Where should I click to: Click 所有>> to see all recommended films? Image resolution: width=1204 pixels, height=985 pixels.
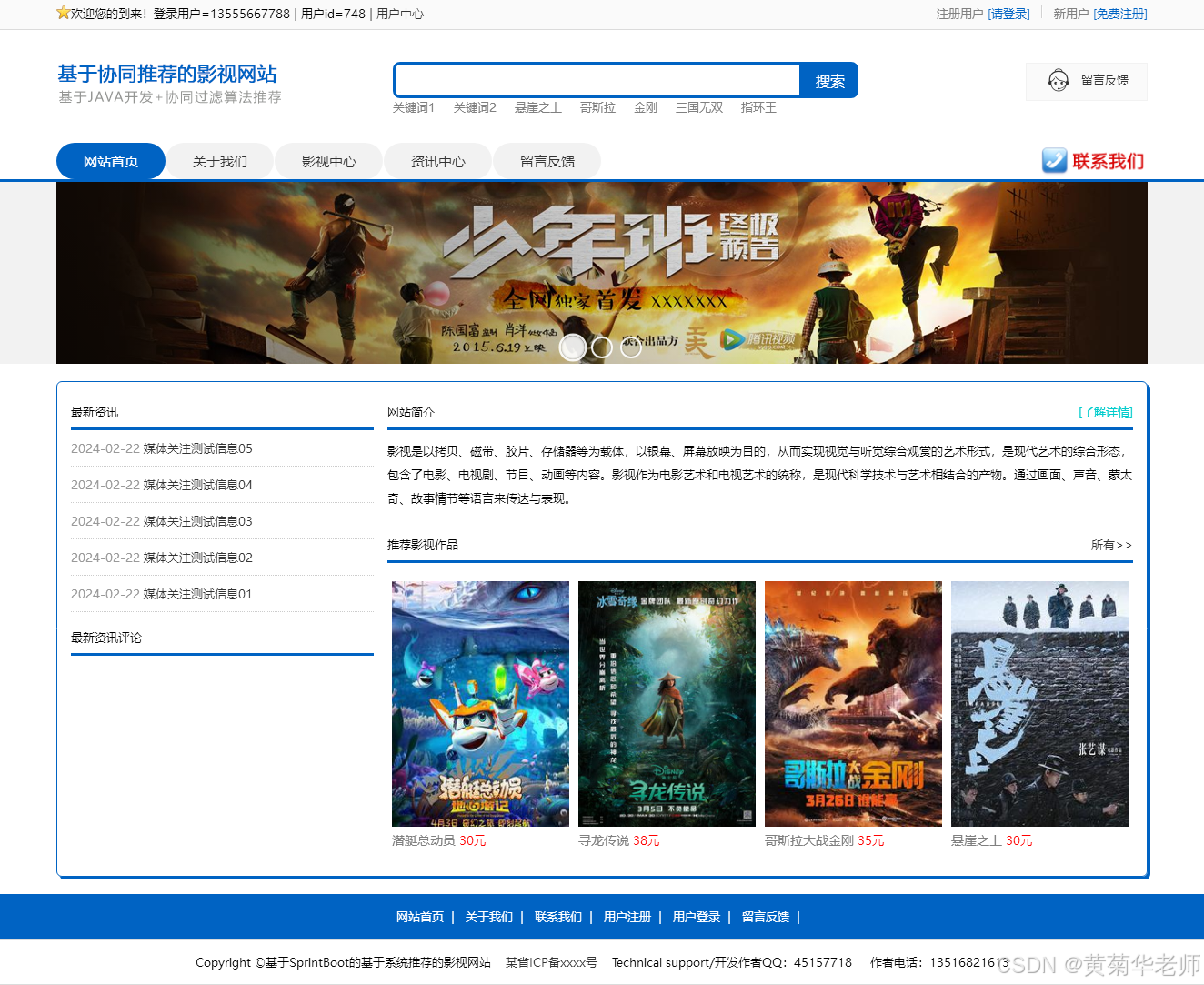tap(1110, 545)
